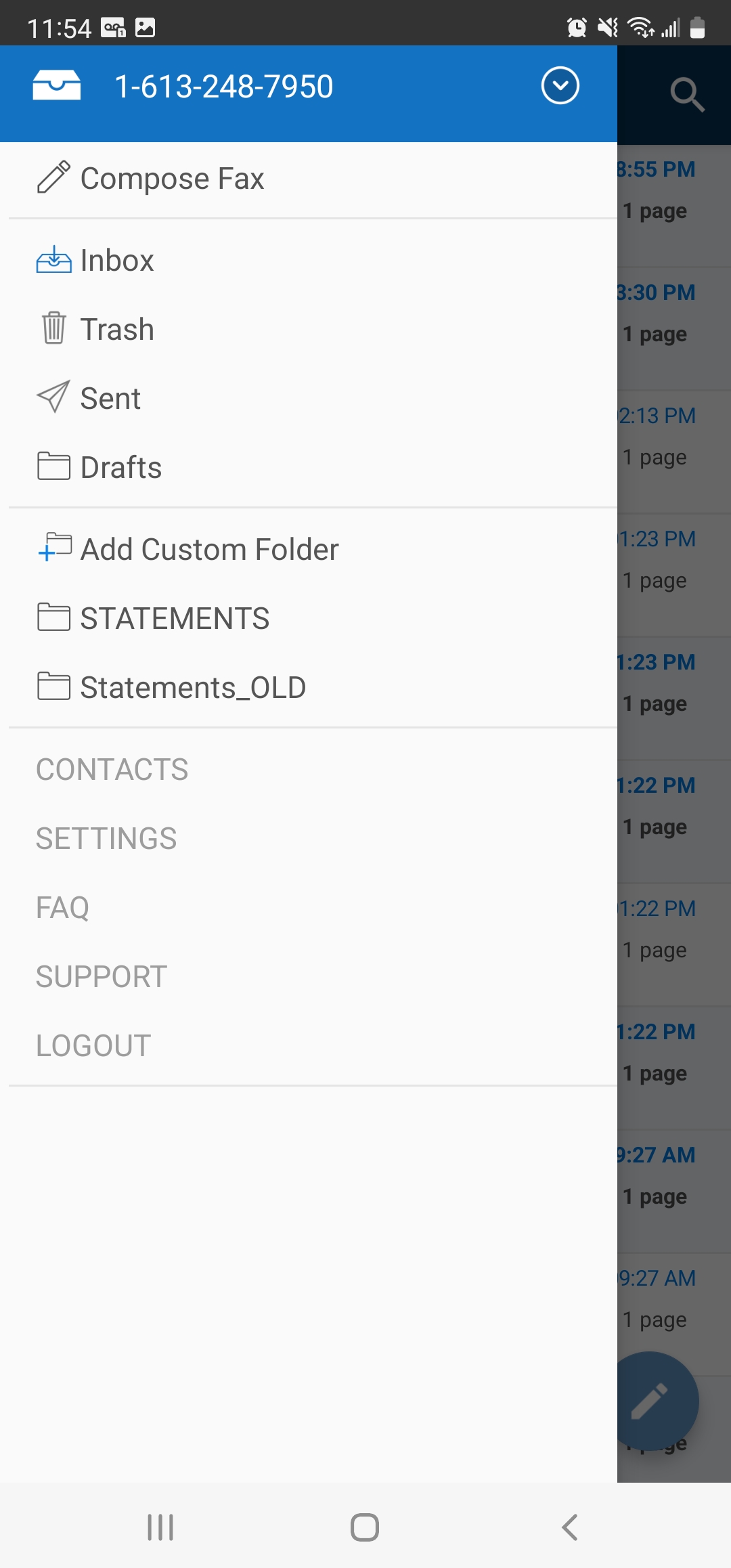731x1568 pixels.
Task: Tap the search magnifier icon
Action: (688, 95)
